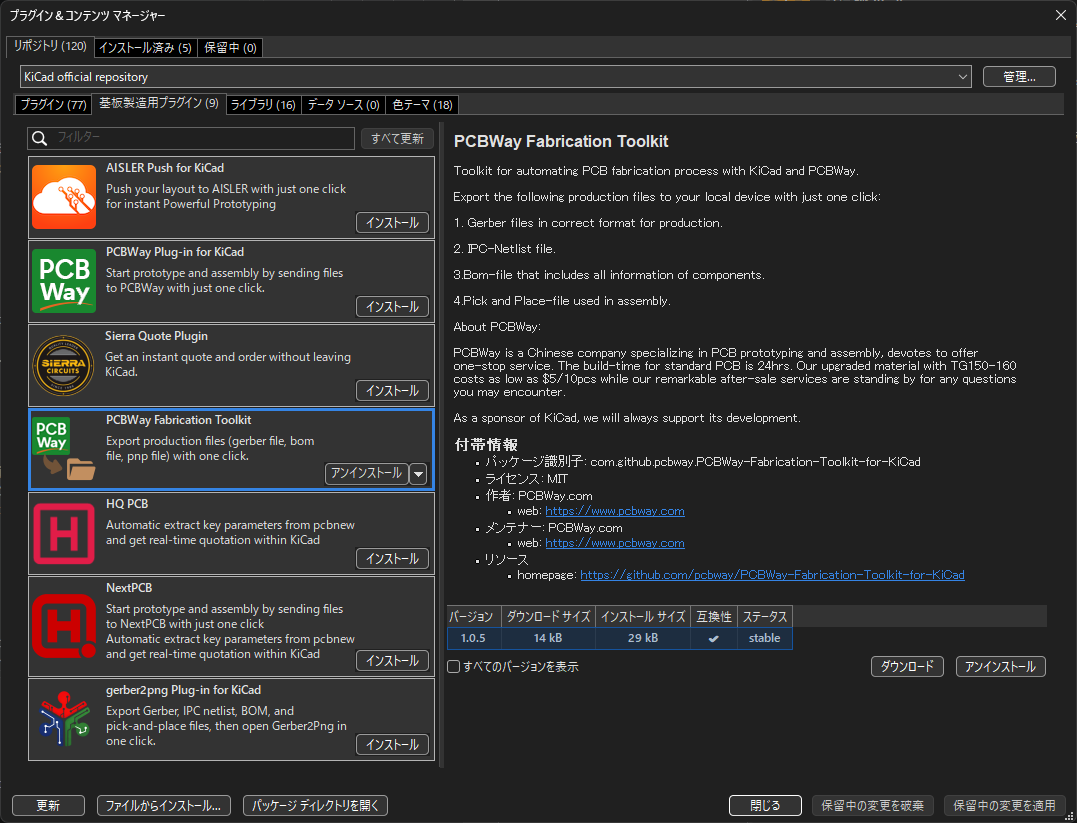The height and width of the screenshot is (823, 1077).
Task: Open the GitHub homepage link
Action: pyautogui.click(x=772, y=574)
